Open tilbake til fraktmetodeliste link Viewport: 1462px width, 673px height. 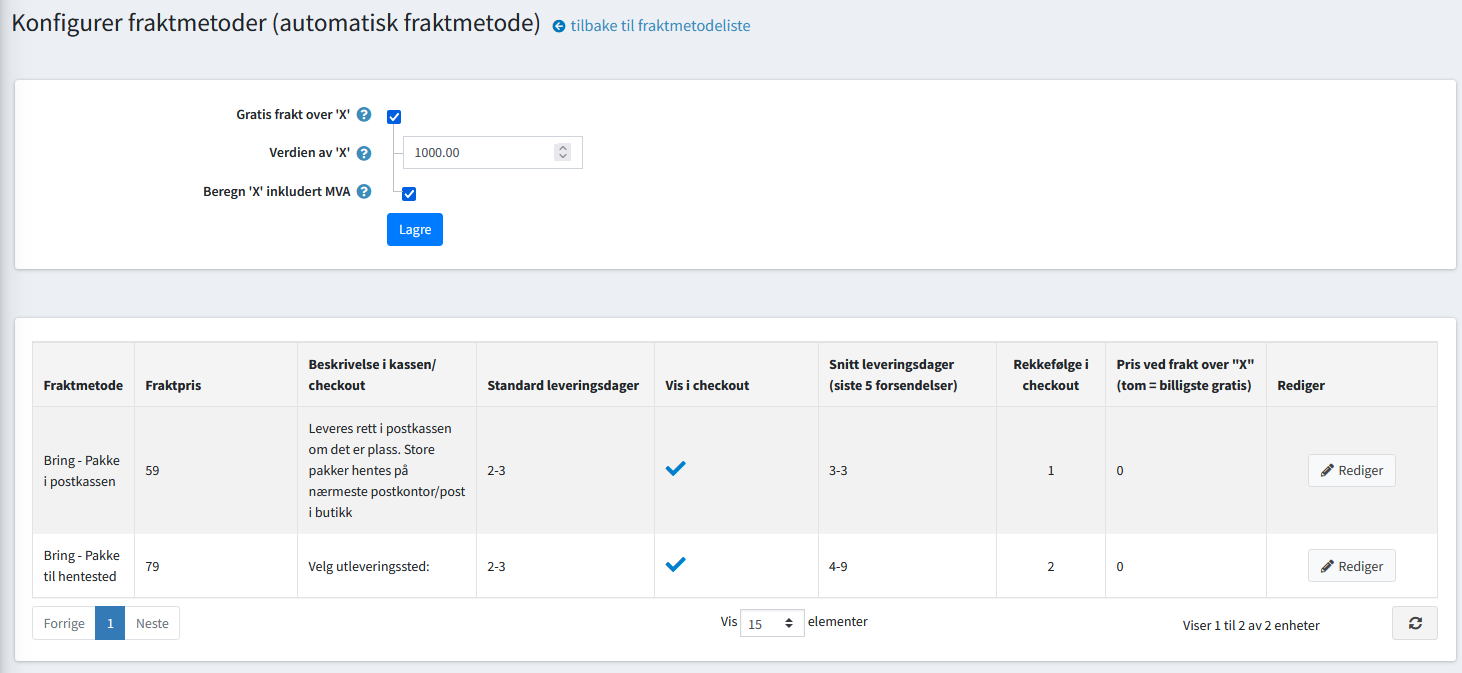click(x=660, y=26)
